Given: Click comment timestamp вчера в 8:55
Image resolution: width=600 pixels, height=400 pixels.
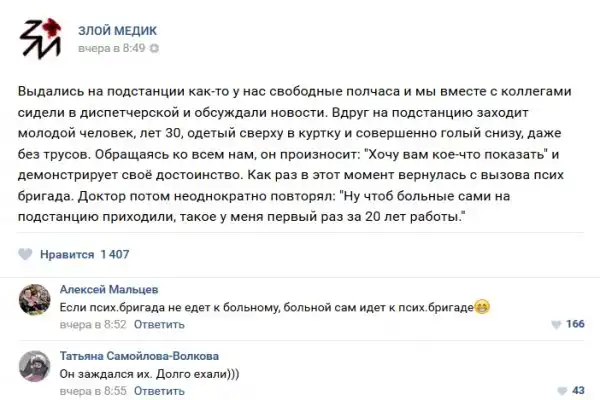Looking at the screenshot, I should tap(92, 390).
